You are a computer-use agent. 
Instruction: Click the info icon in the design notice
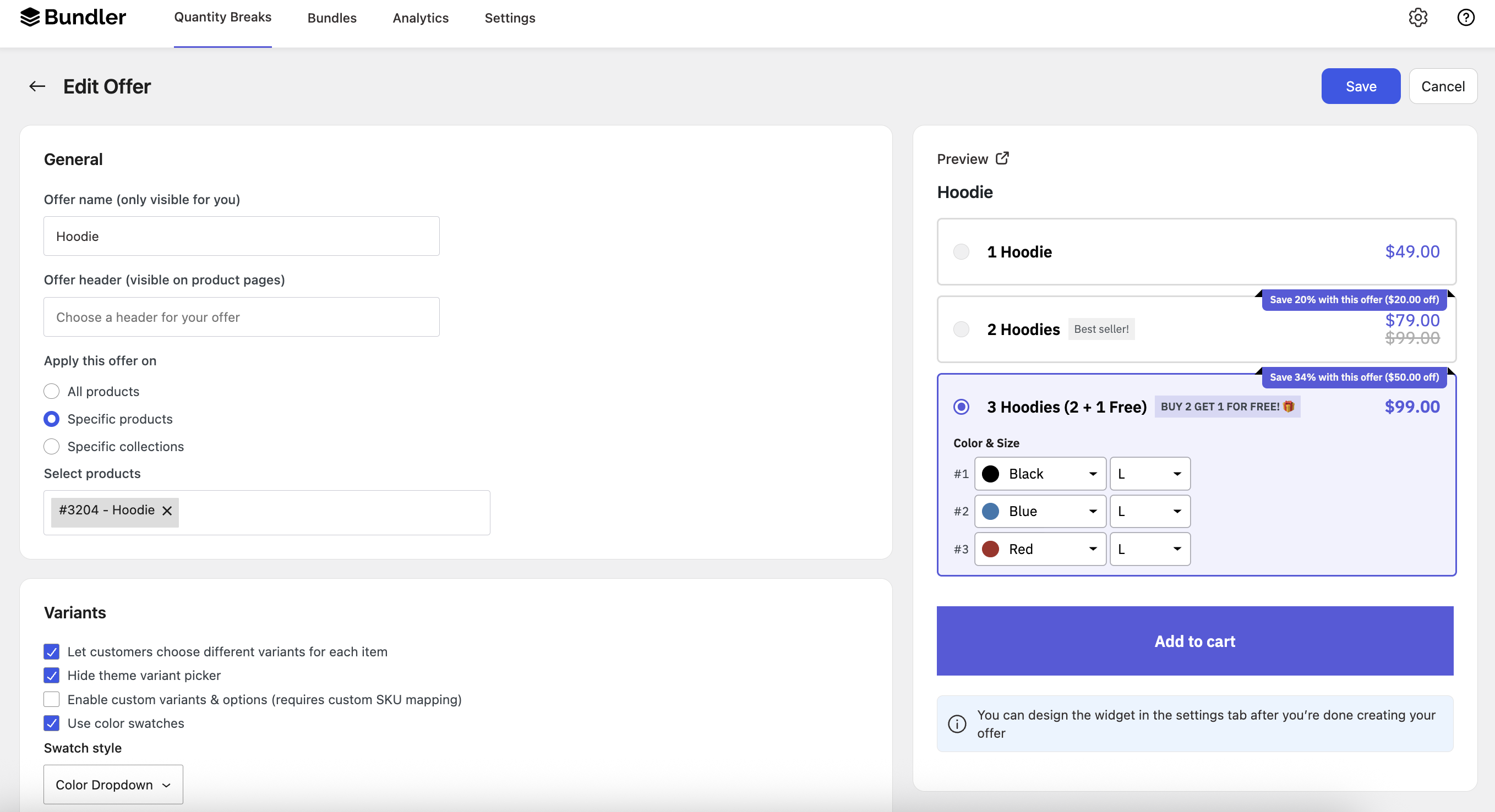[x=957, y=723]
